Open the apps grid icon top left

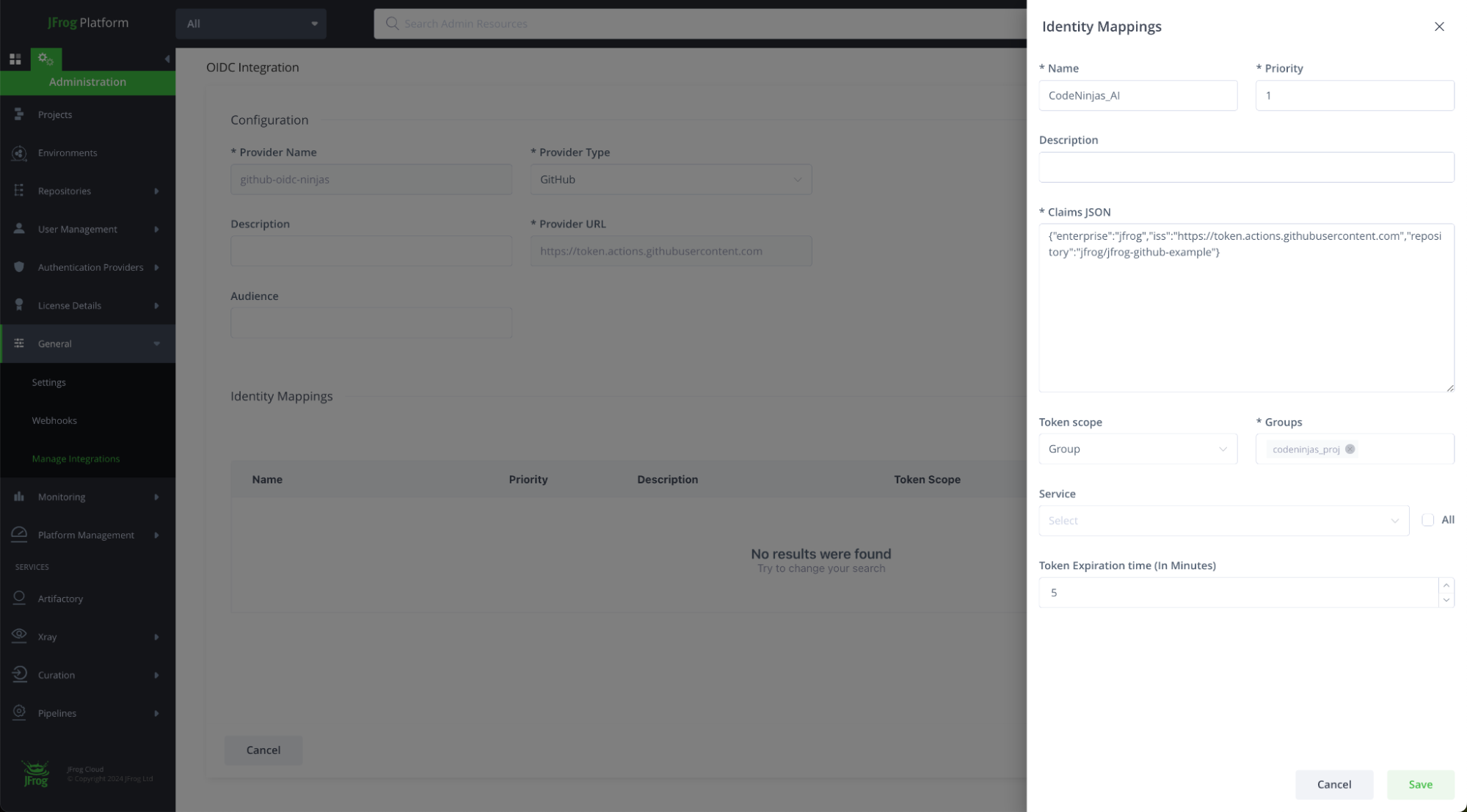tap(15, 58)
